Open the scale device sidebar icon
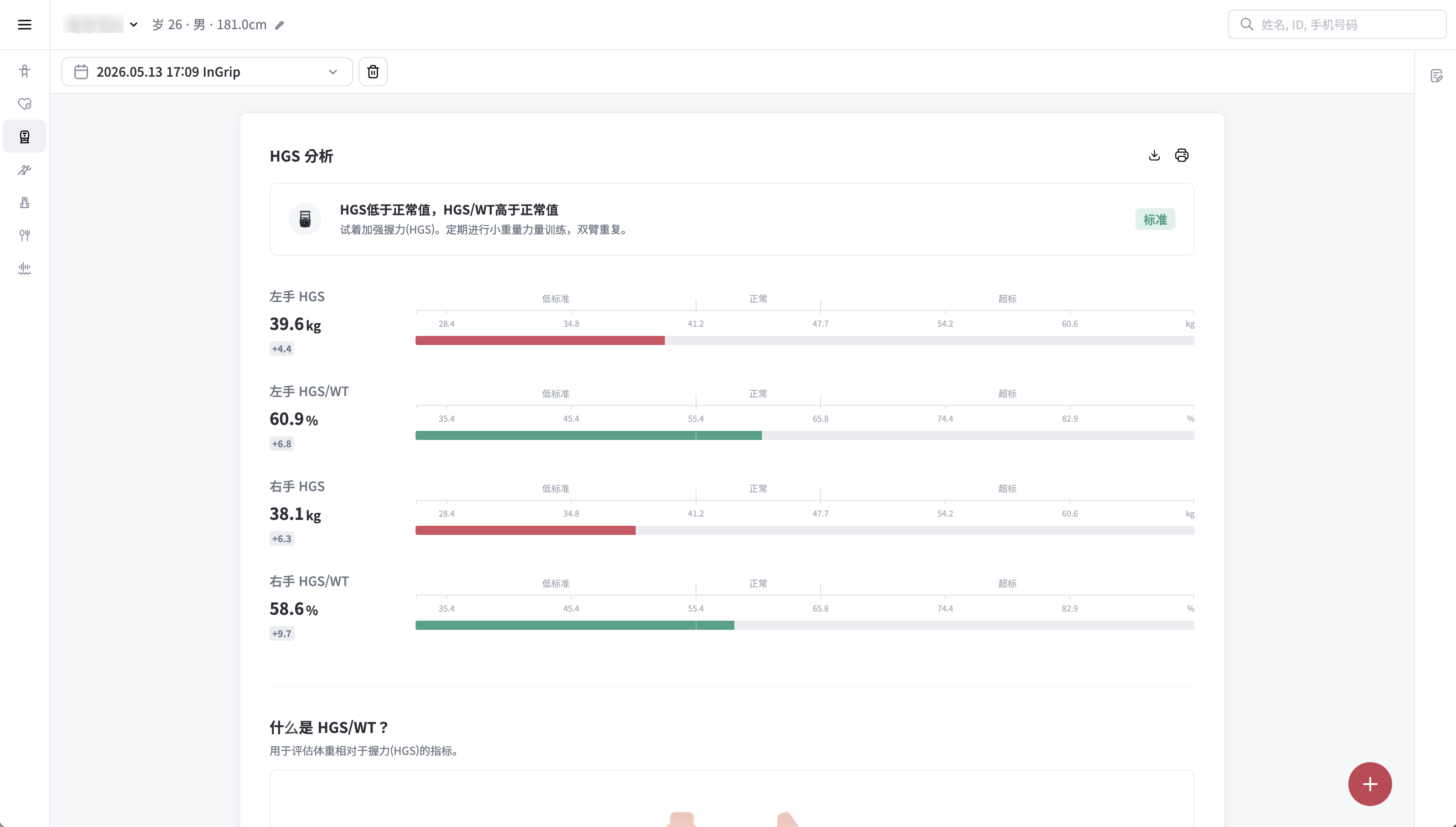 [x=25, y=202]
